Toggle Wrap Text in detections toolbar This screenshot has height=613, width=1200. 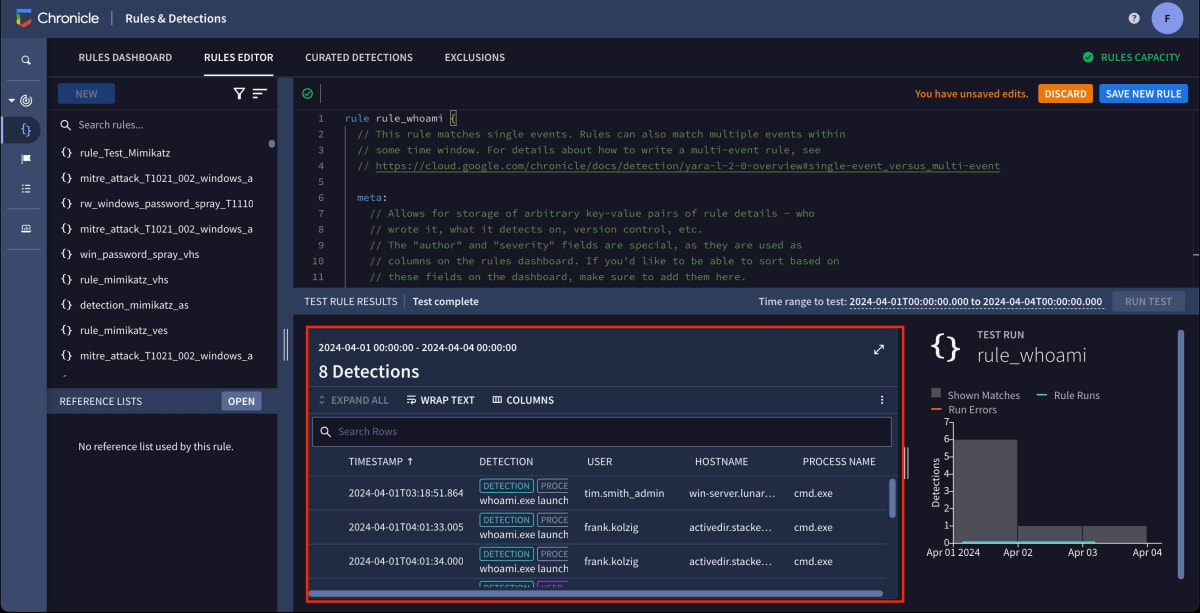(x=441, y=400)
